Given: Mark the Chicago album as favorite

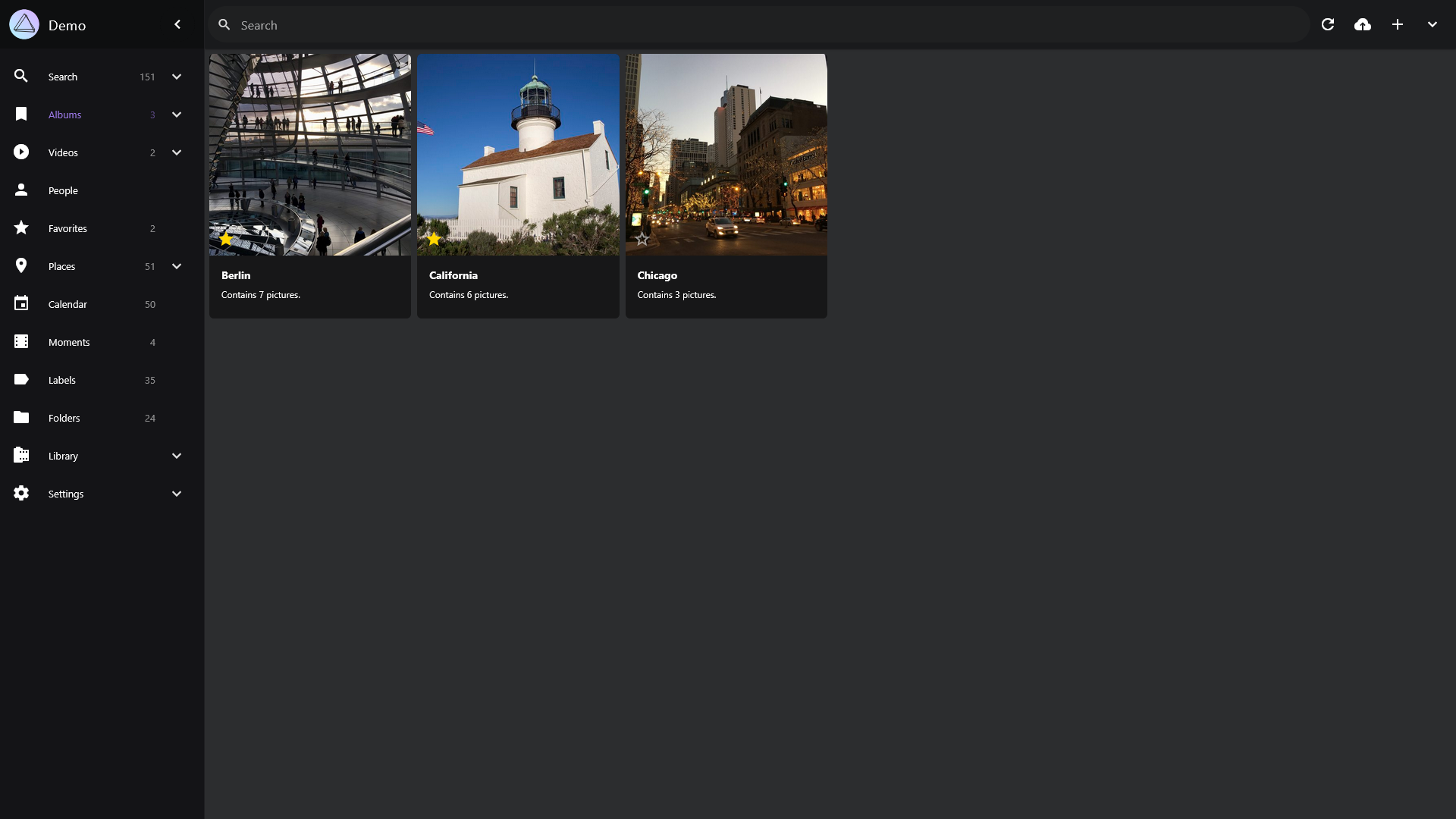Looking at the screenshot, I should click(x=642, y=239).
